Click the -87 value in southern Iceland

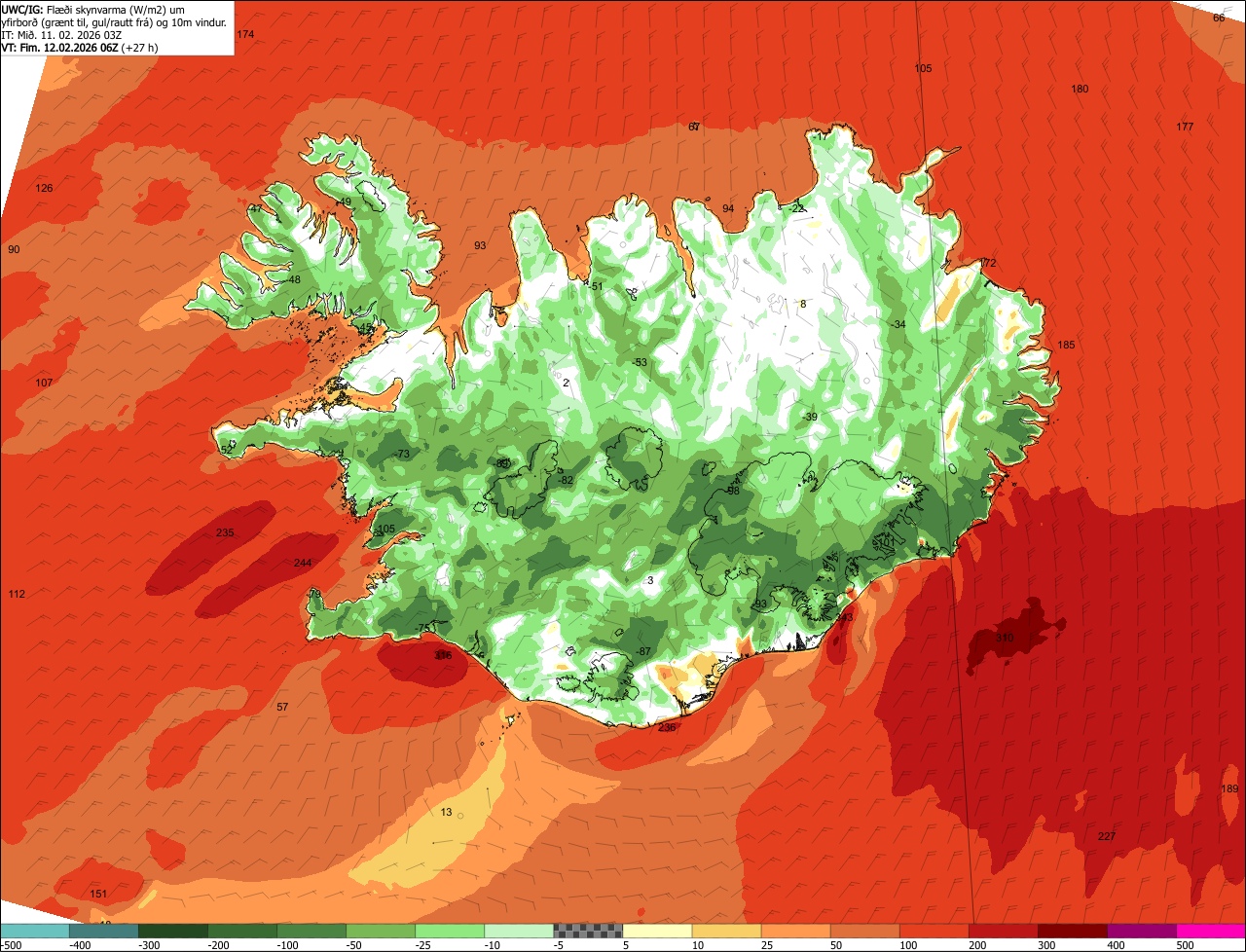click(x=642, y=651)
